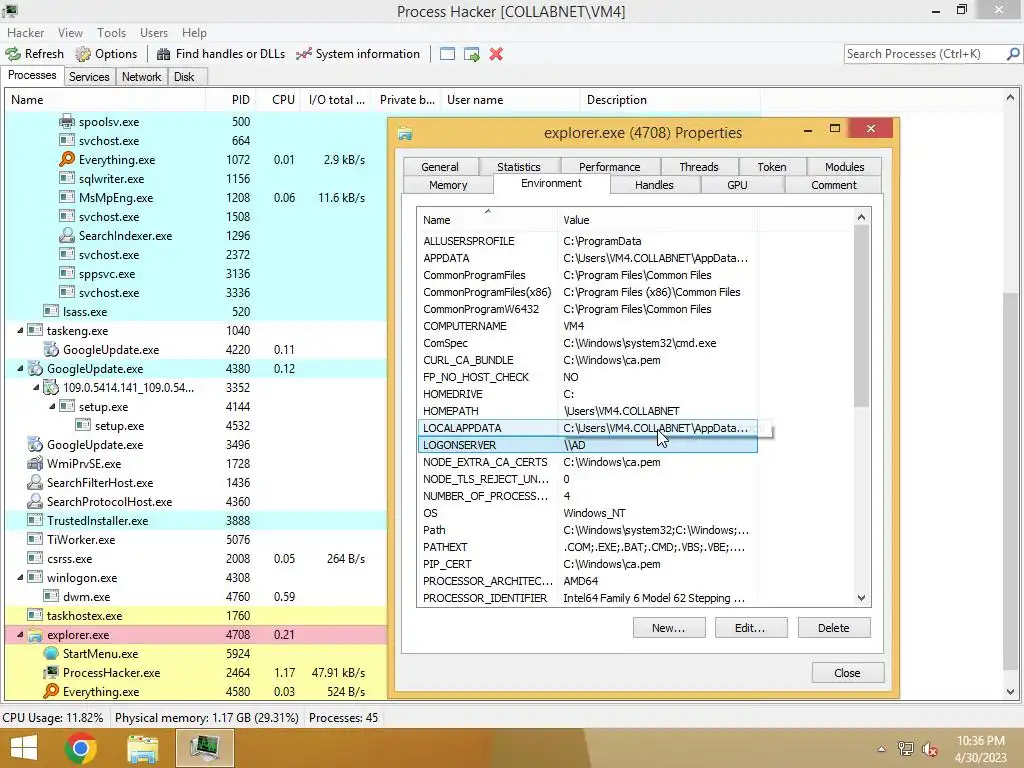Open the Help menu
1024x768 pixels.
(194, 33)
